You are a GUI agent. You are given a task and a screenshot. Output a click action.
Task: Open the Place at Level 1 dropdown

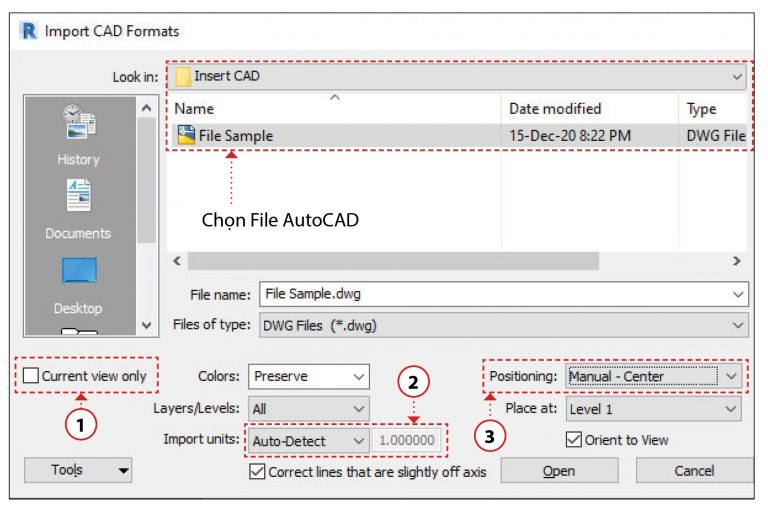[652, 409]
